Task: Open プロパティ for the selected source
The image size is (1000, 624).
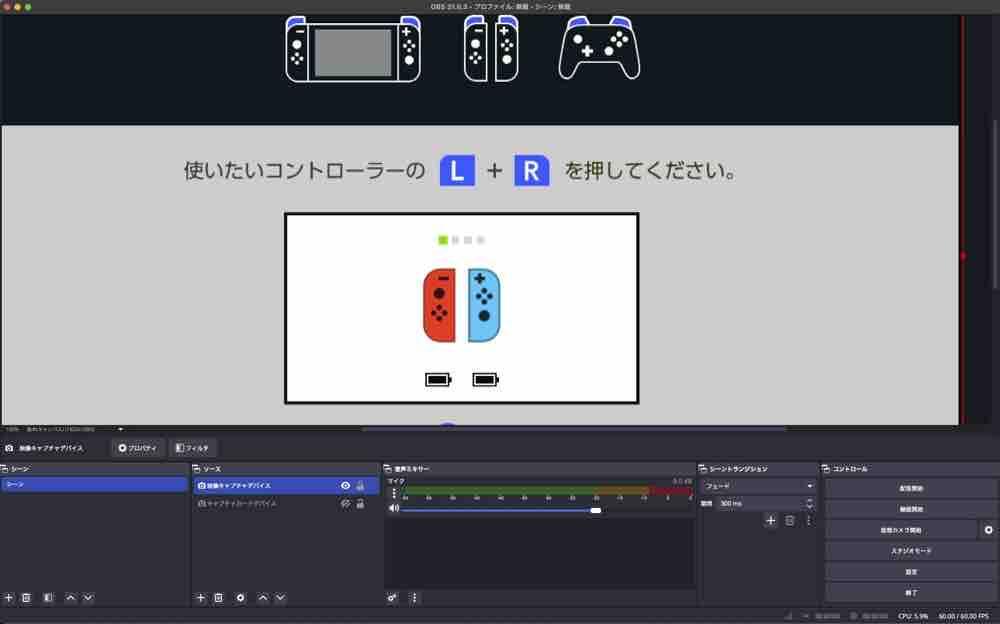Action: pyautogui.click(x=137, y=448)
